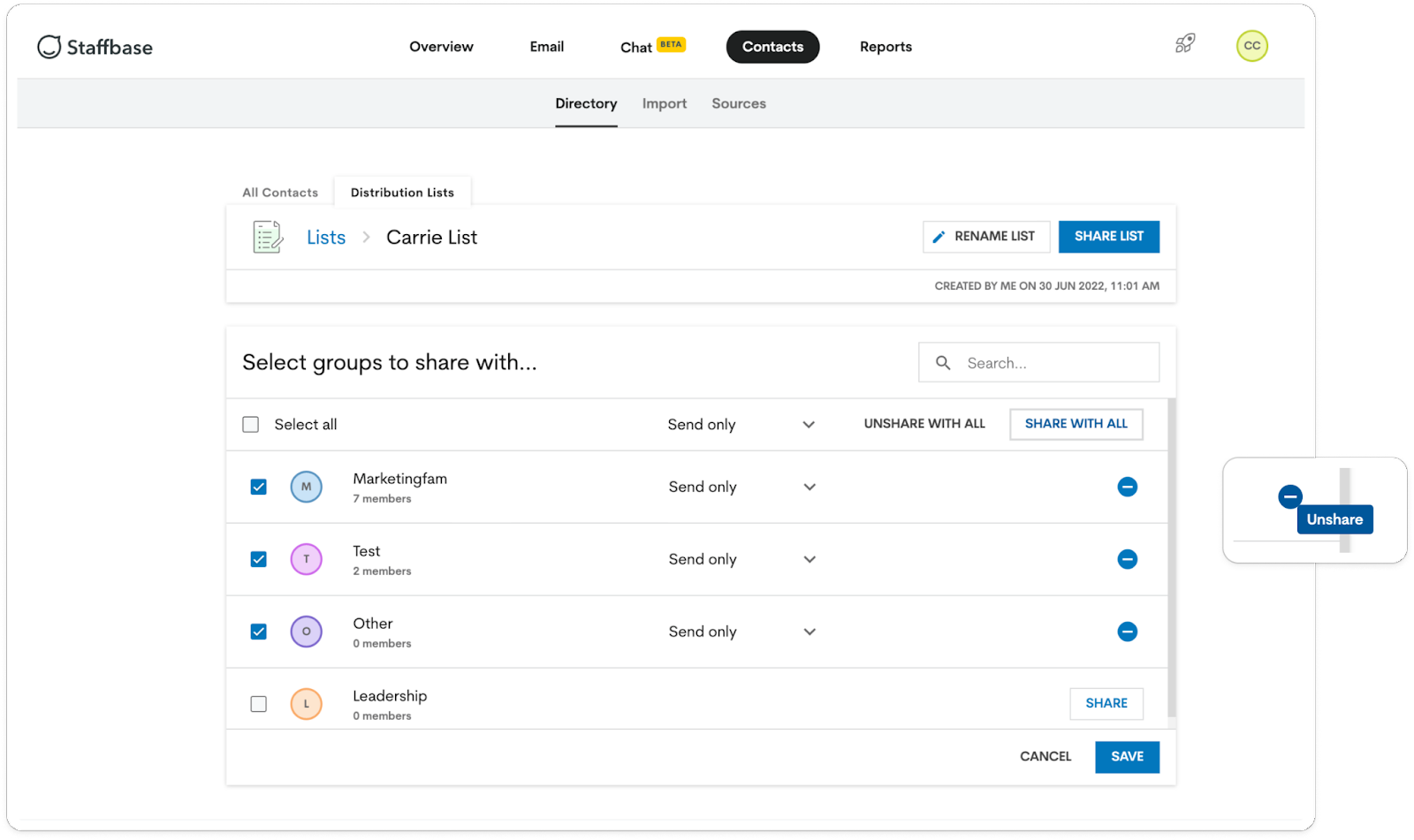
Task: Open the Chat section
Action: tap(636, 48)
